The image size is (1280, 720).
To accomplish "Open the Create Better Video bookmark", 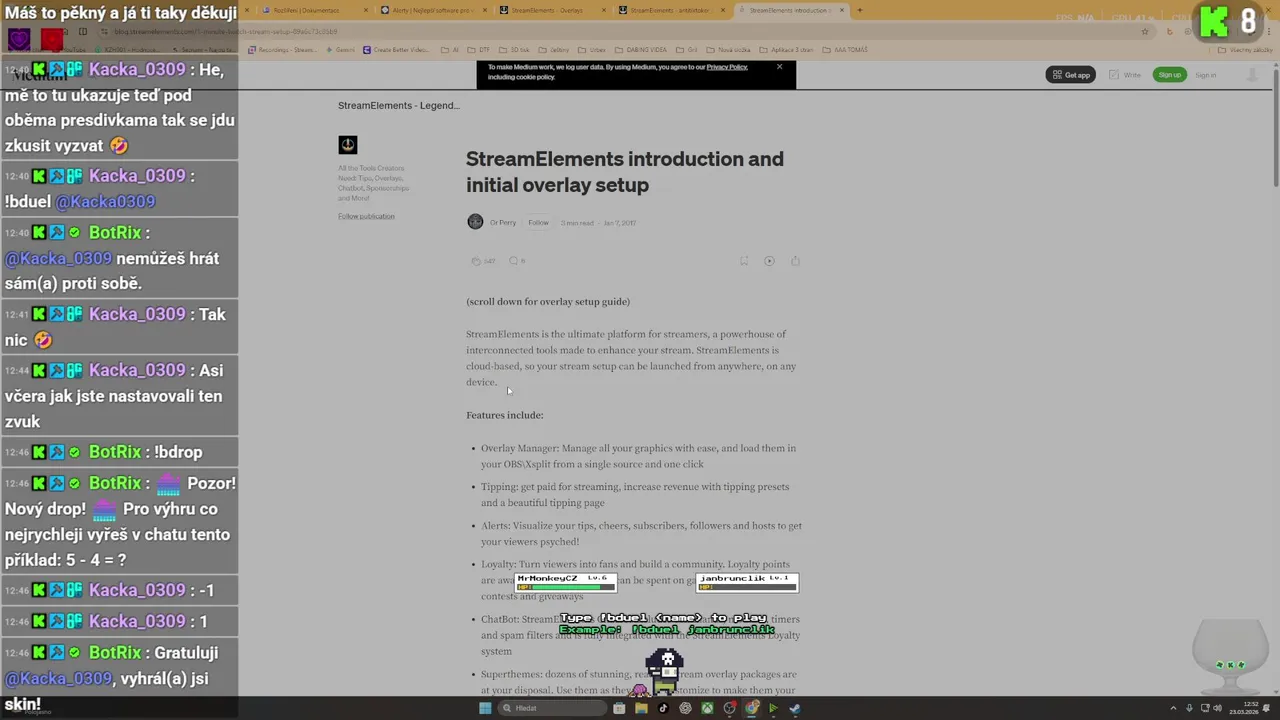I will pyautogui.click(x=396, y=49).
